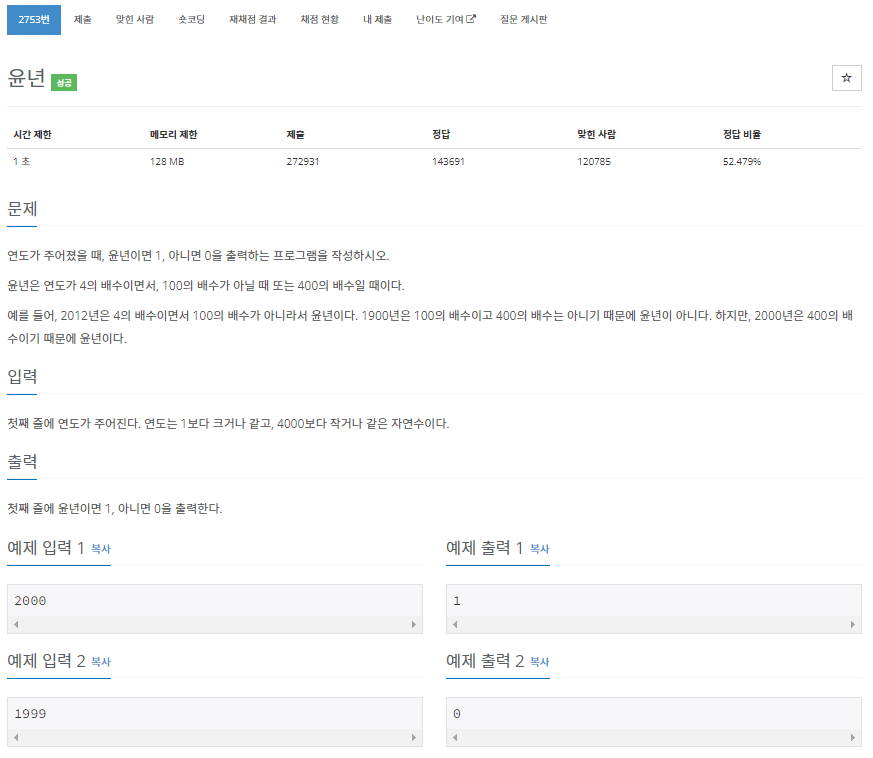Open the 숏코딩 tab
The height and width of the screenshot is (758, 873).
coord(192,19)
